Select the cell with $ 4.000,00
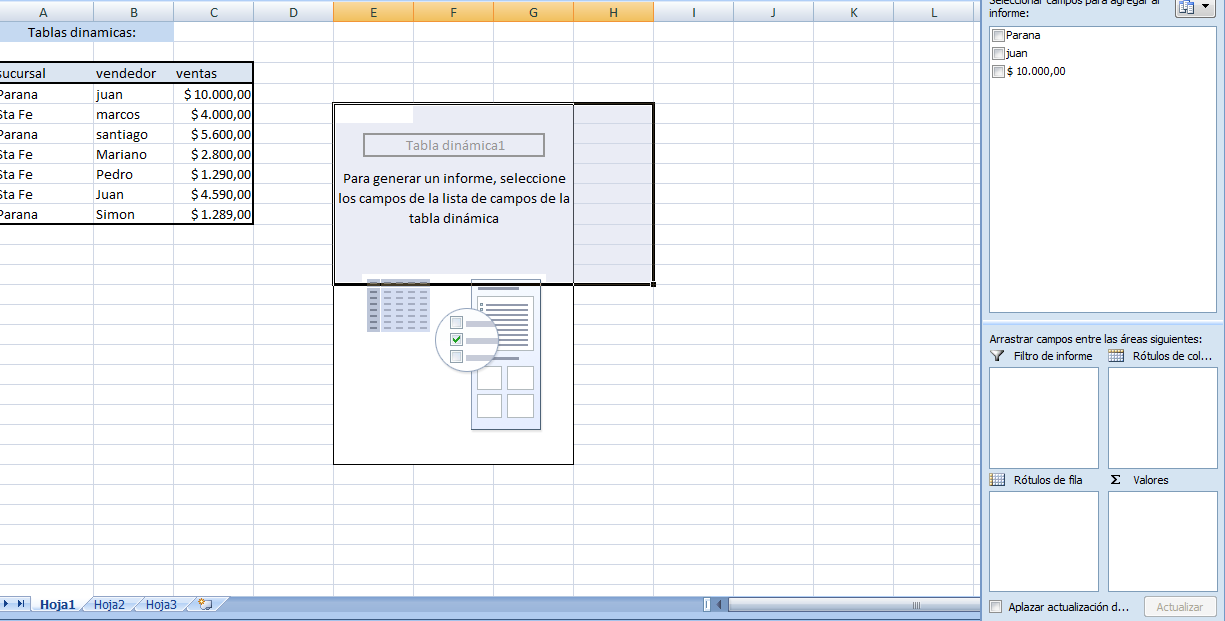Screen dimensions: 1225x621 (213, 114)
